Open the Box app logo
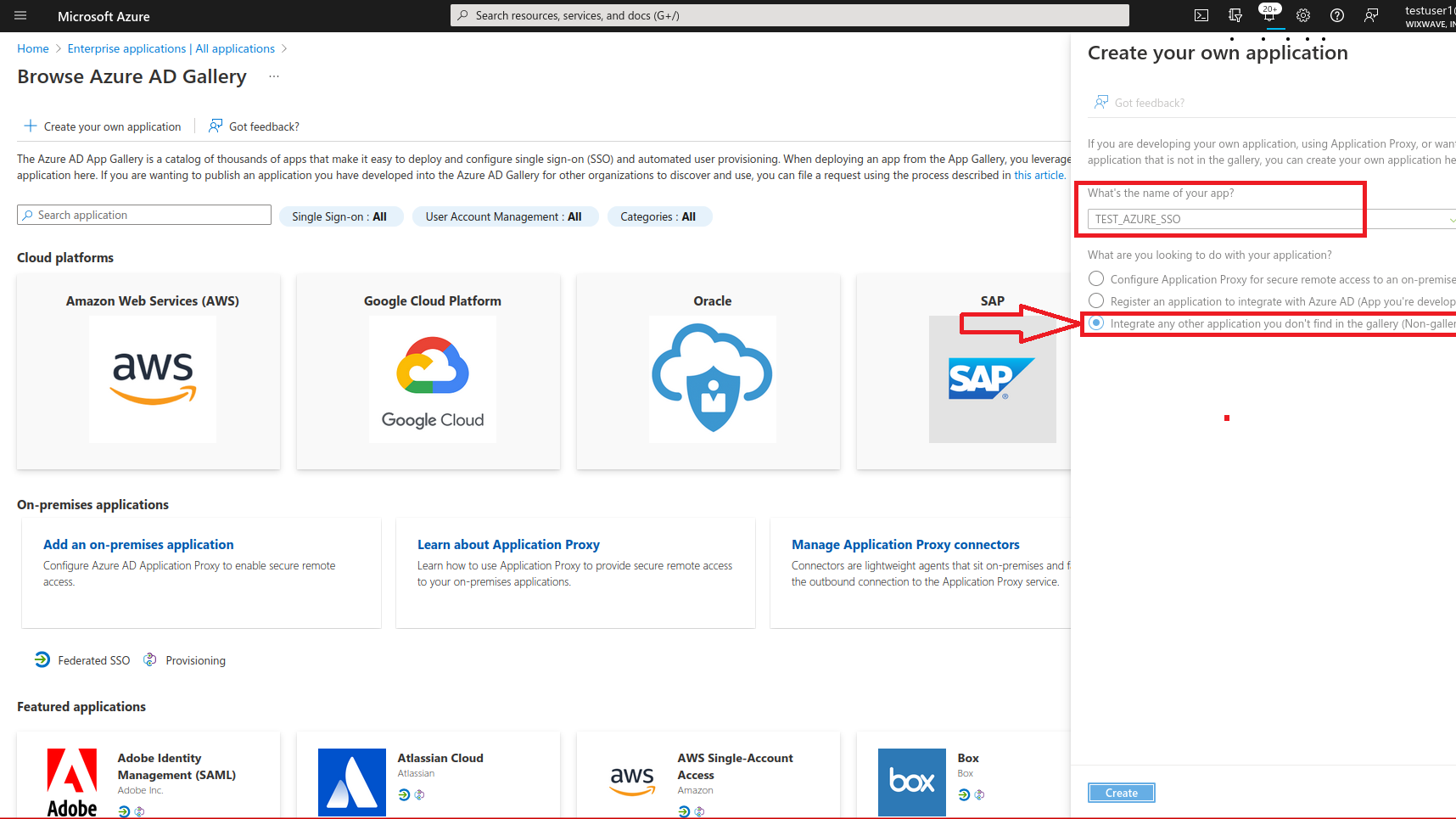1456x819 pixels. [x=912, y=783]
